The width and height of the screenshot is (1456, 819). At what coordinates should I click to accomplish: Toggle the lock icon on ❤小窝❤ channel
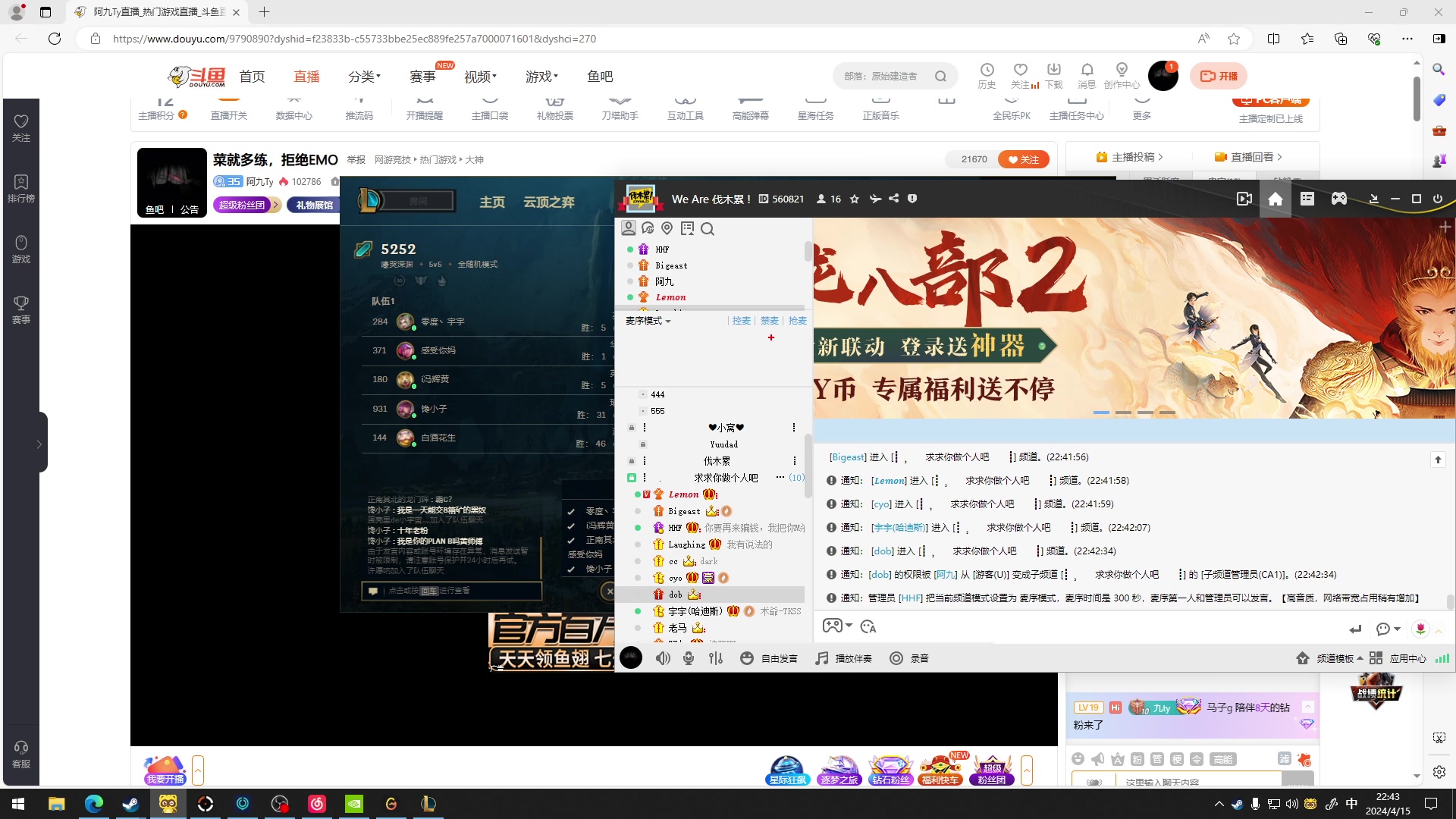point(632,428)
